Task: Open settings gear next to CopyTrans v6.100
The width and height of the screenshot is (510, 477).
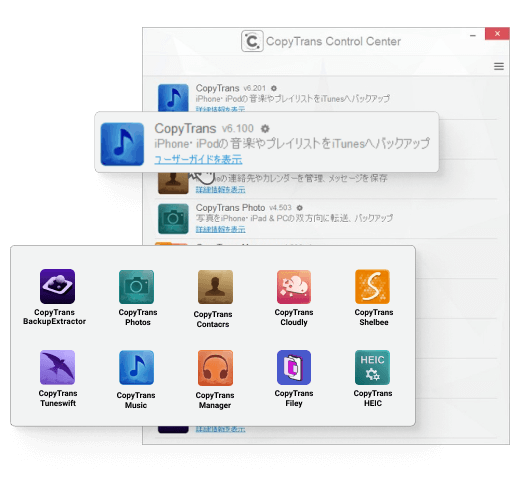Action: (265, 128)
